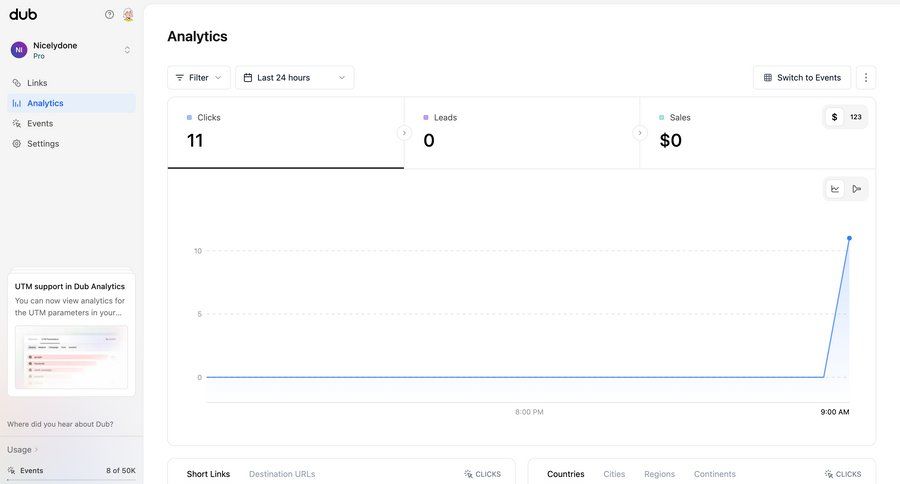The width and height of the screenshot is (900, 484).
Task: Click the Analytics page heading
Action: 197,36
